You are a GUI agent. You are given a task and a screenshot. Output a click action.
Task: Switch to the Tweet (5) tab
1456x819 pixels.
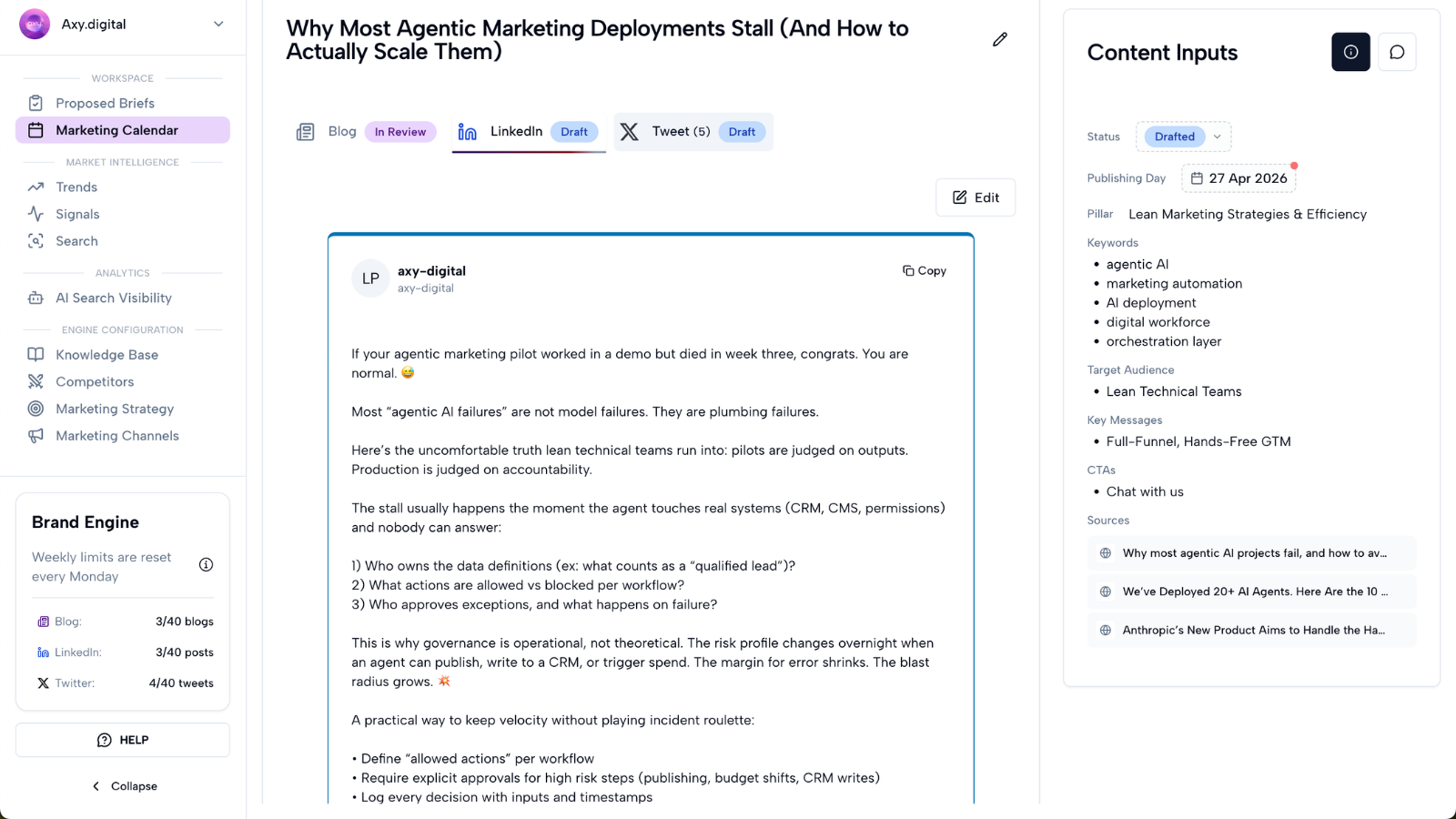[x=693, y=132]
